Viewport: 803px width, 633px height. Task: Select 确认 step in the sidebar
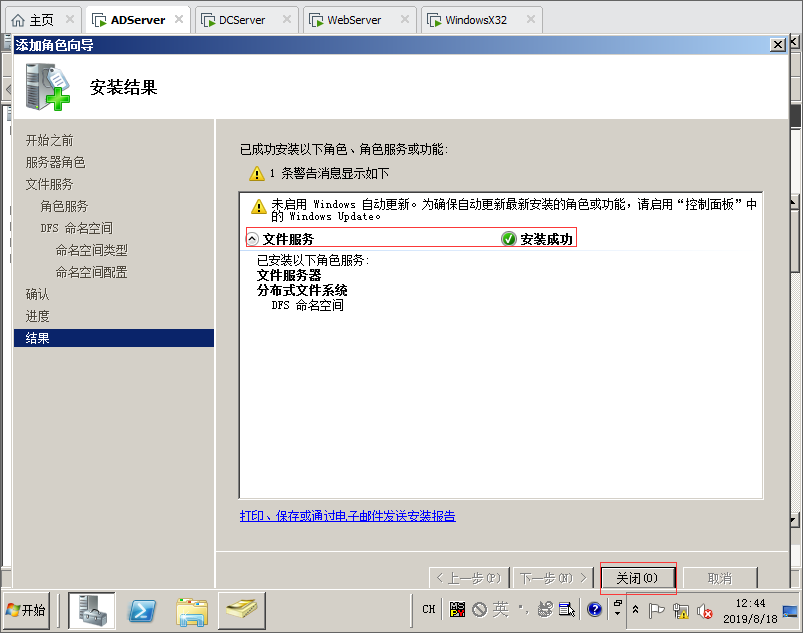coord(37,294)
